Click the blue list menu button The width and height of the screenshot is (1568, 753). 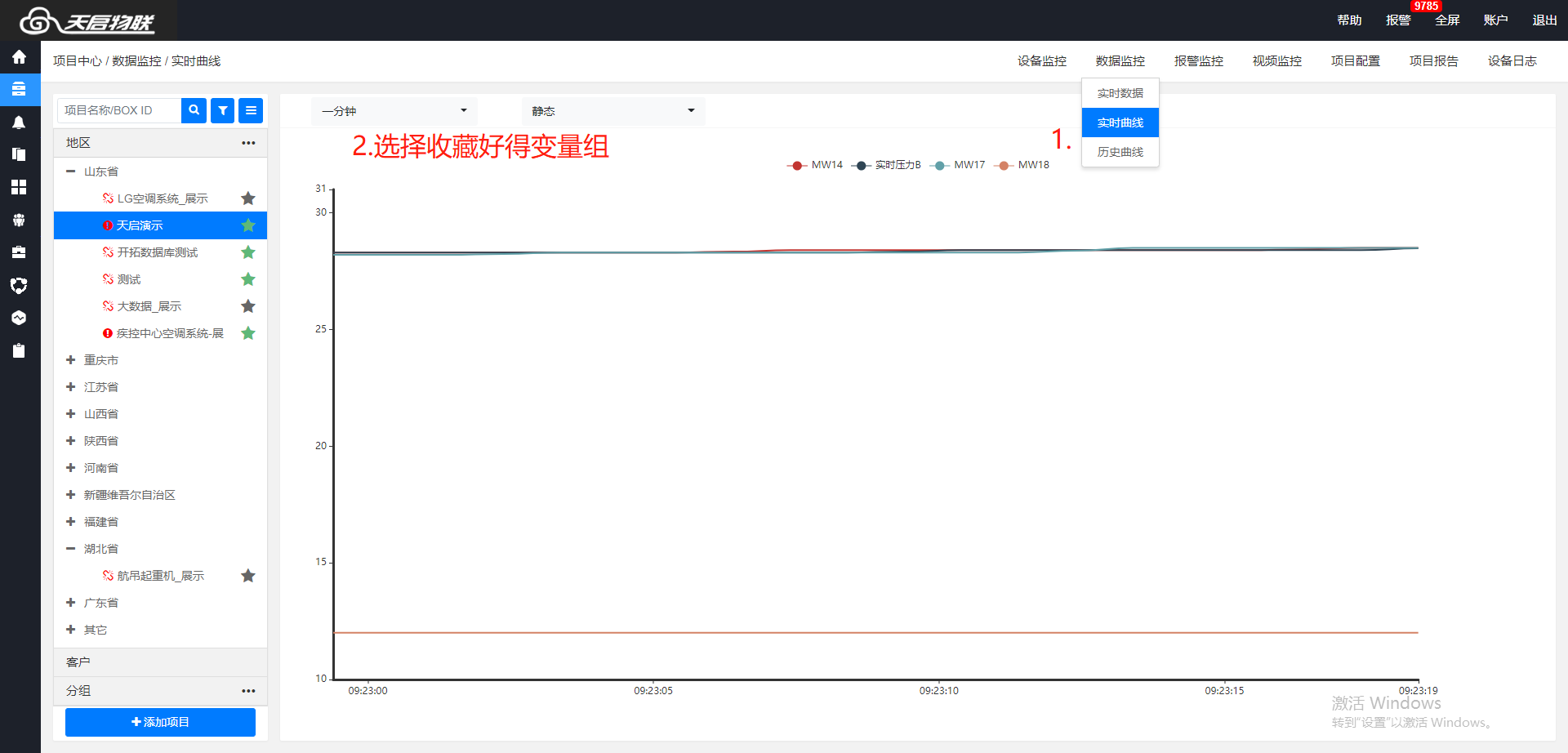[x=251, y=110]
